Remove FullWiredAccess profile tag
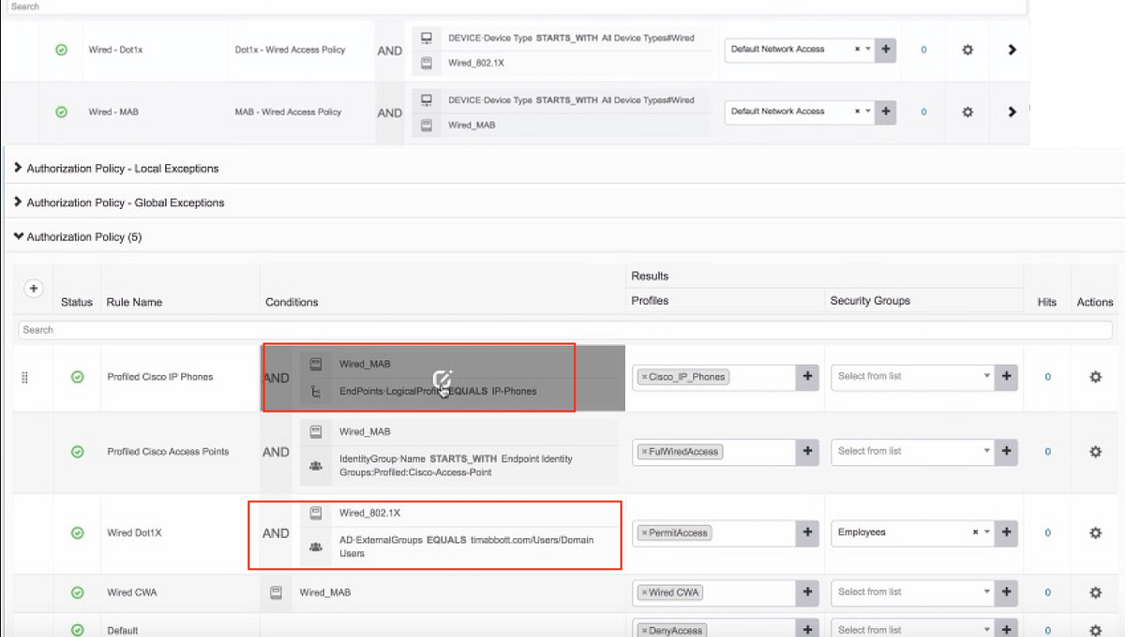Image resolution: width=1138 pixels, height=637 pixels. click(x=644, y=452)
